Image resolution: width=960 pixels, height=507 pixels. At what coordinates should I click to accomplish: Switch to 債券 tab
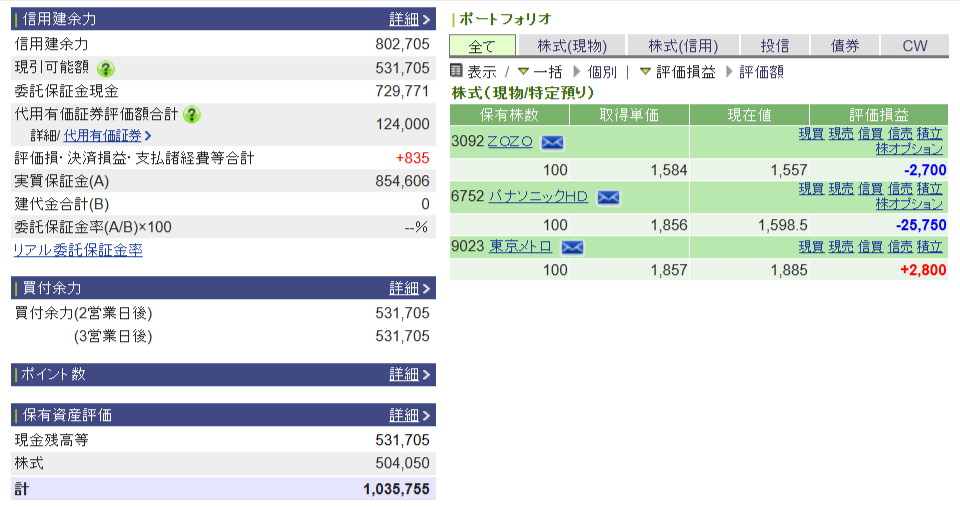click(x=845, y=46)
